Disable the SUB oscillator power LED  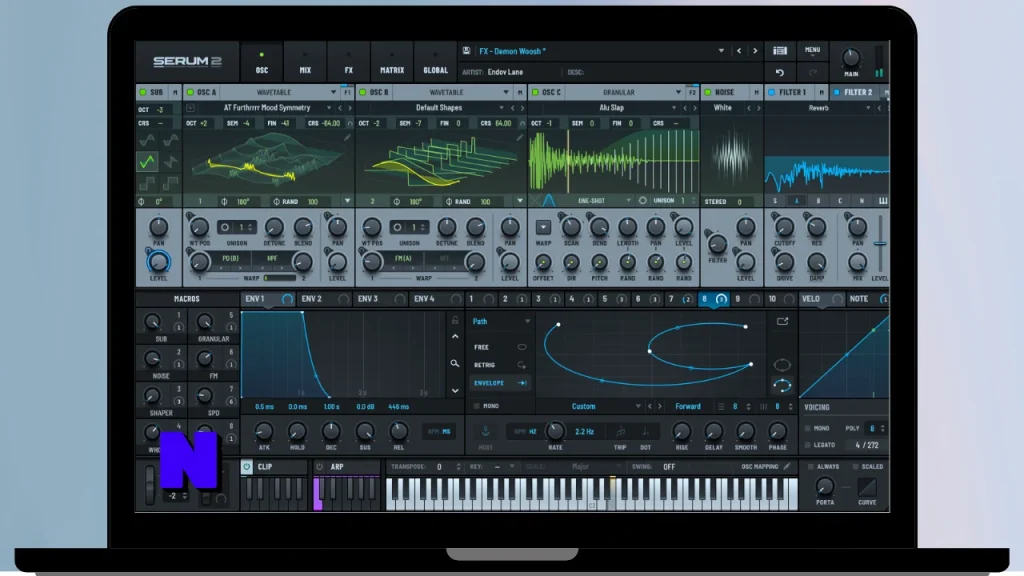[143, 92]
